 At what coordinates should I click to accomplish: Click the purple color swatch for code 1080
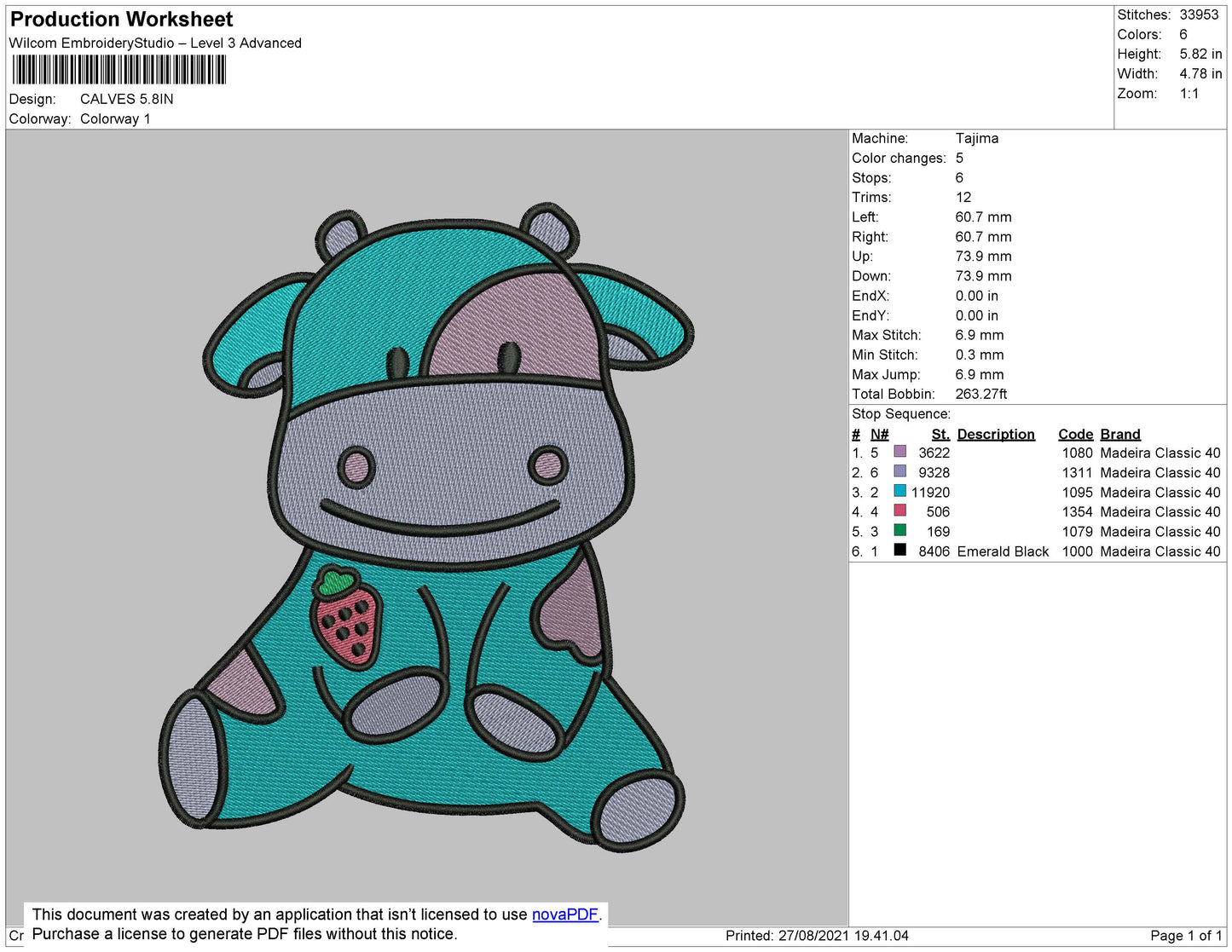[899, 452]
